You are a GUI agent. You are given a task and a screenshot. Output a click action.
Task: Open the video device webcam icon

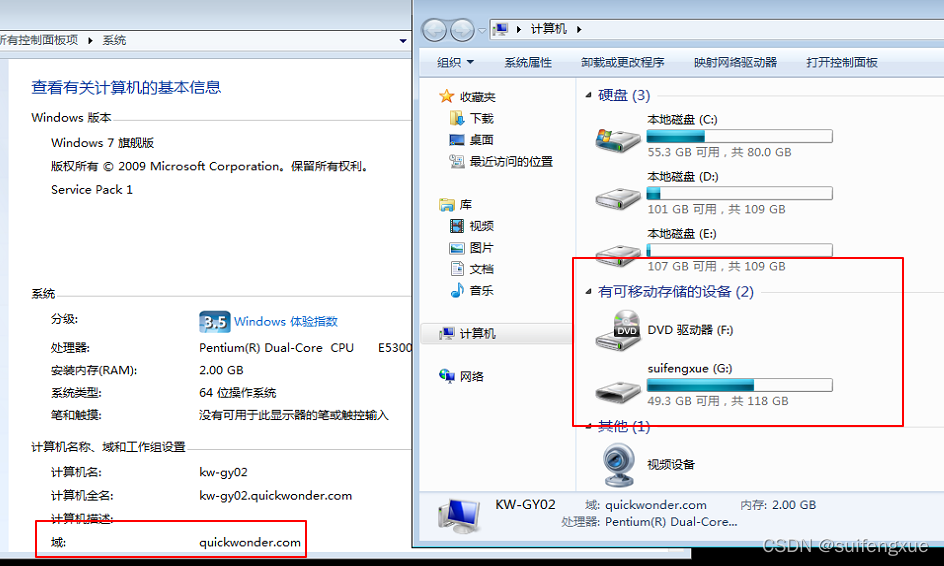pos(618,464)
